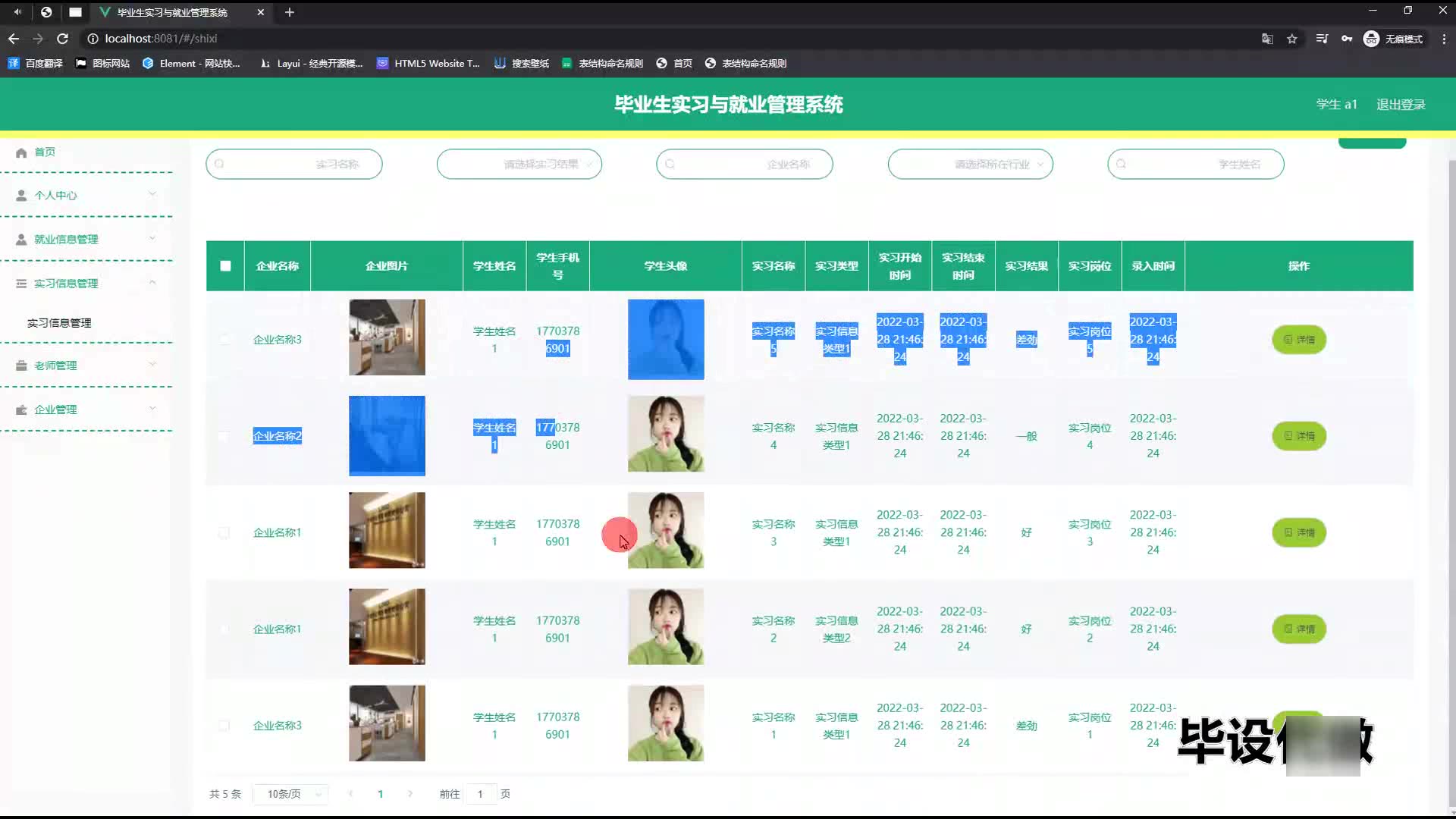Click the home icon in sidebar
The width and height of the screenshot is (1456, 819).
pos(21,152)
